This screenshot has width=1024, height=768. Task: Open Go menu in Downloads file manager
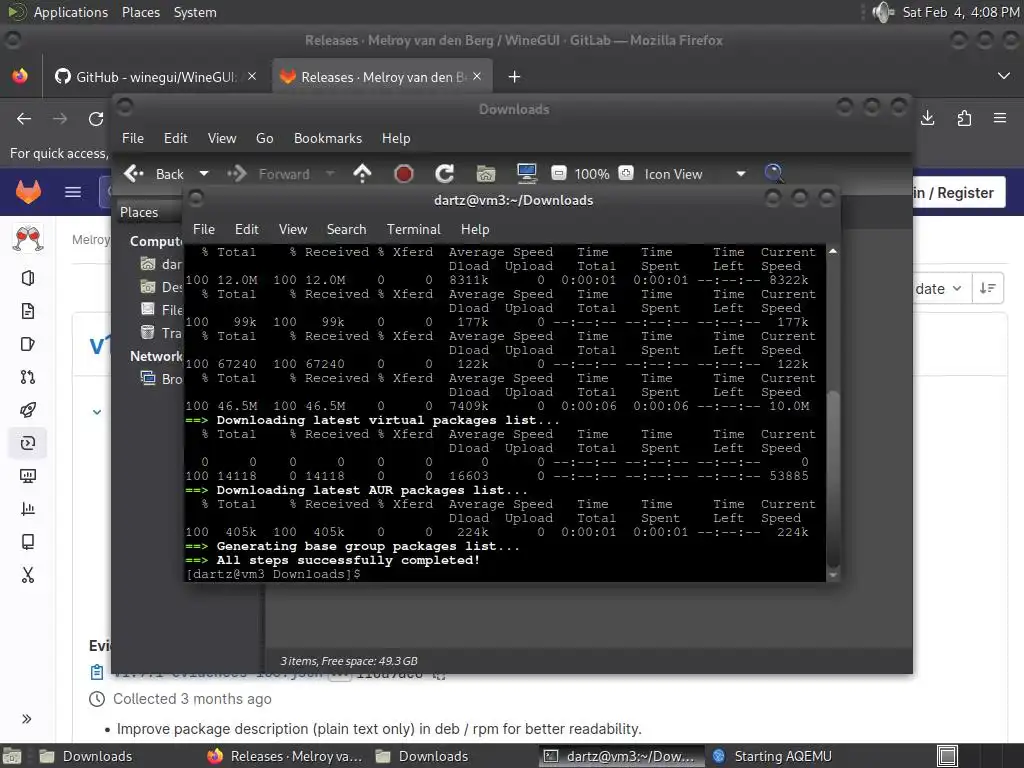(264, 138)
